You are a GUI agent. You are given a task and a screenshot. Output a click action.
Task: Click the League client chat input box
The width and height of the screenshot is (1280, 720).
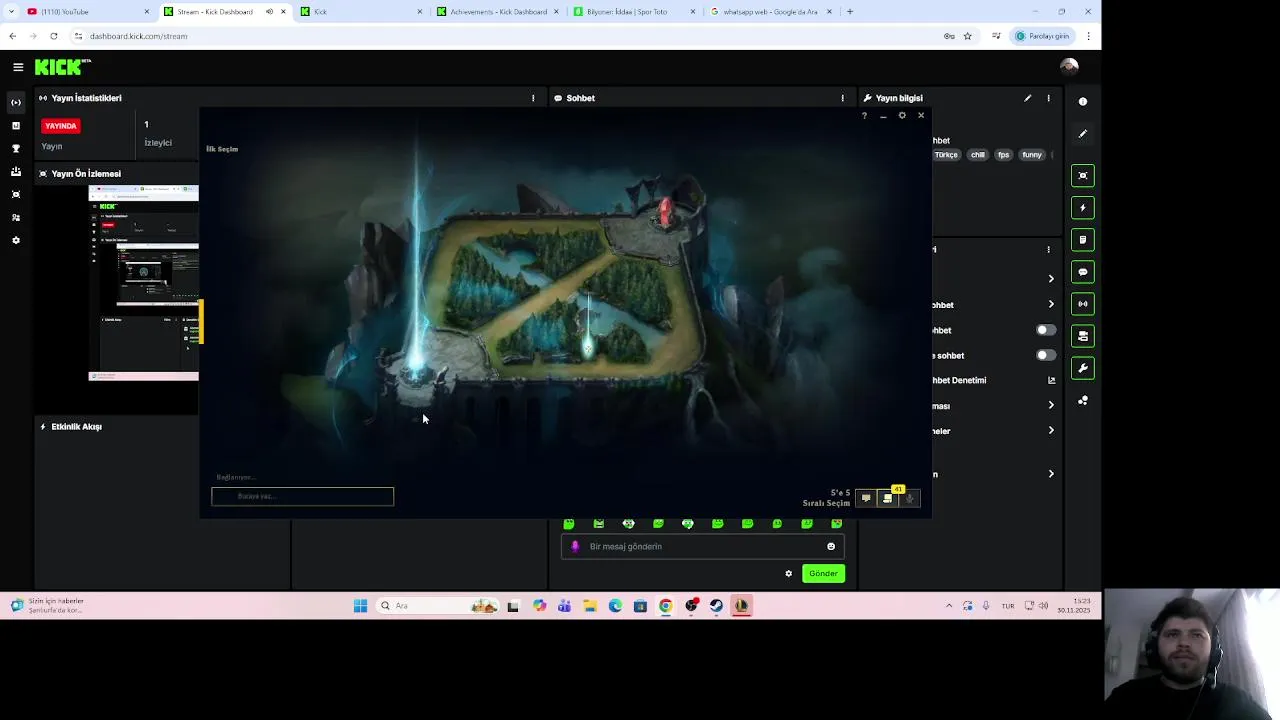click(x=302, y=496)
